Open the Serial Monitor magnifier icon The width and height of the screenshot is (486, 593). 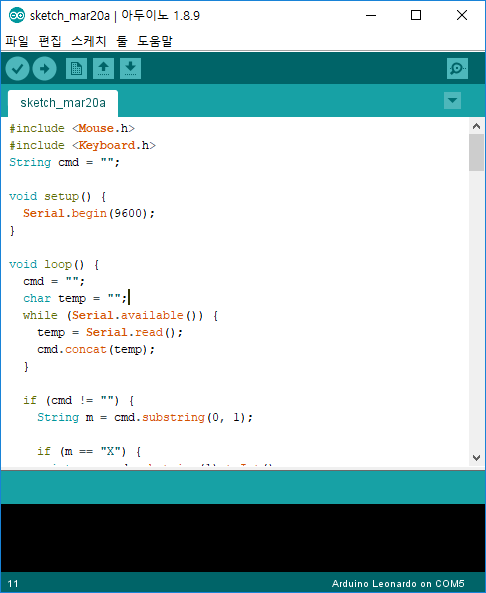(x=457, y=68)
